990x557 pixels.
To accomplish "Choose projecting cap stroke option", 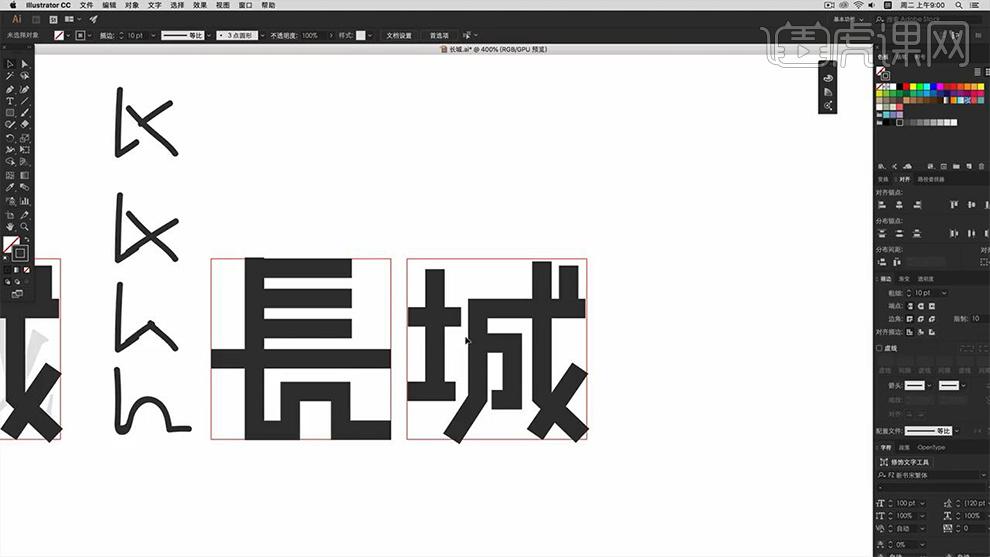I will coord(932,306).
